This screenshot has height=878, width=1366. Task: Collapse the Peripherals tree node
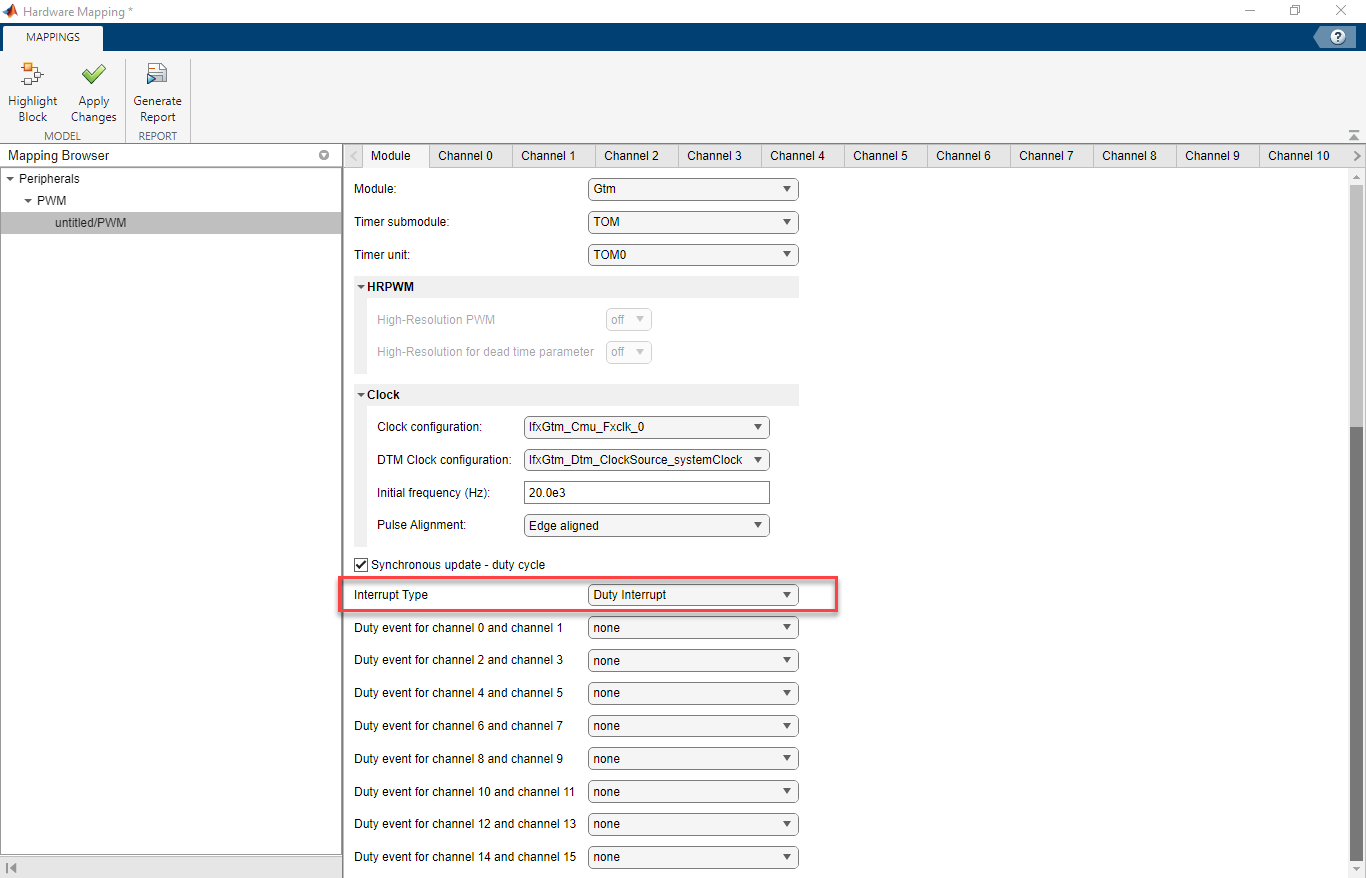point(11,179)
